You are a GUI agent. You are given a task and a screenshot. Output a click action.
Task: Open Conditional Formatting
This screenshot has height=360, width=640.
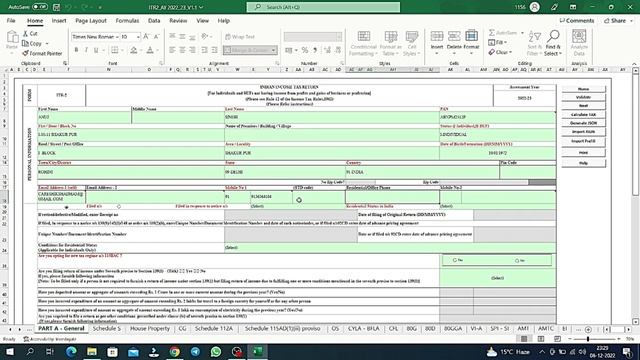pyautogui.click(x=363, y=43)
